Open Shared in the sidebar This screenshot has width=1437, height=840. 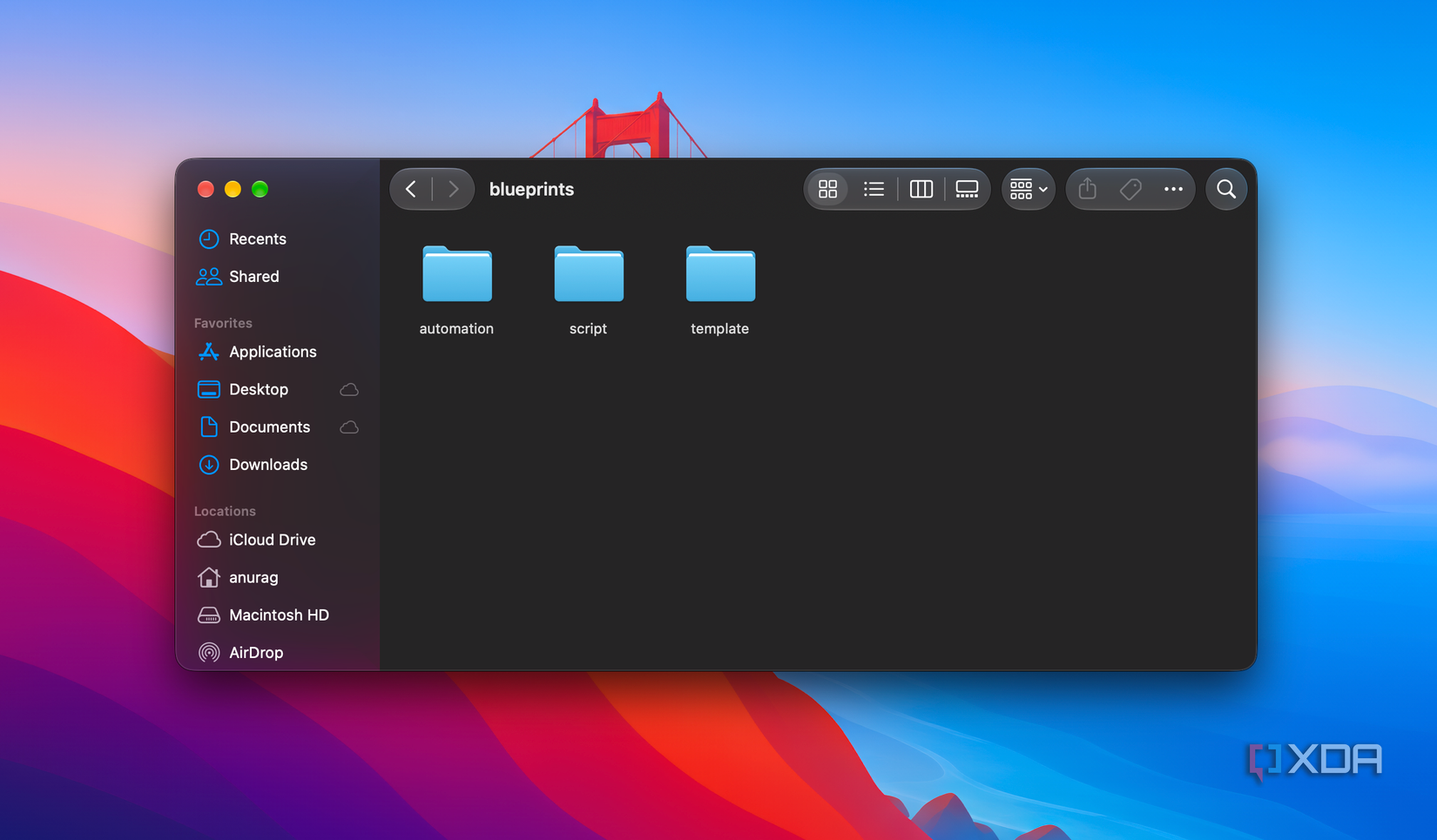(x=279, y=276)
